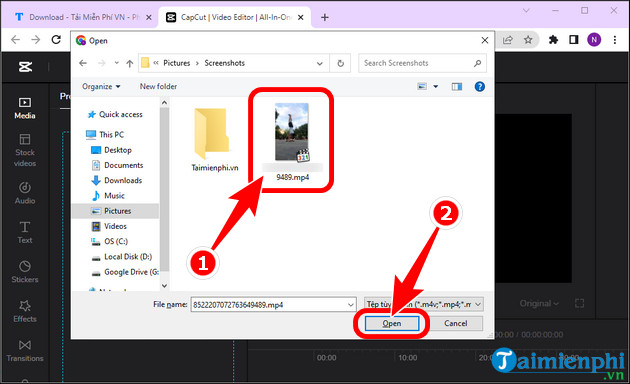Select Desktop in navigation tree

point(112,150)
